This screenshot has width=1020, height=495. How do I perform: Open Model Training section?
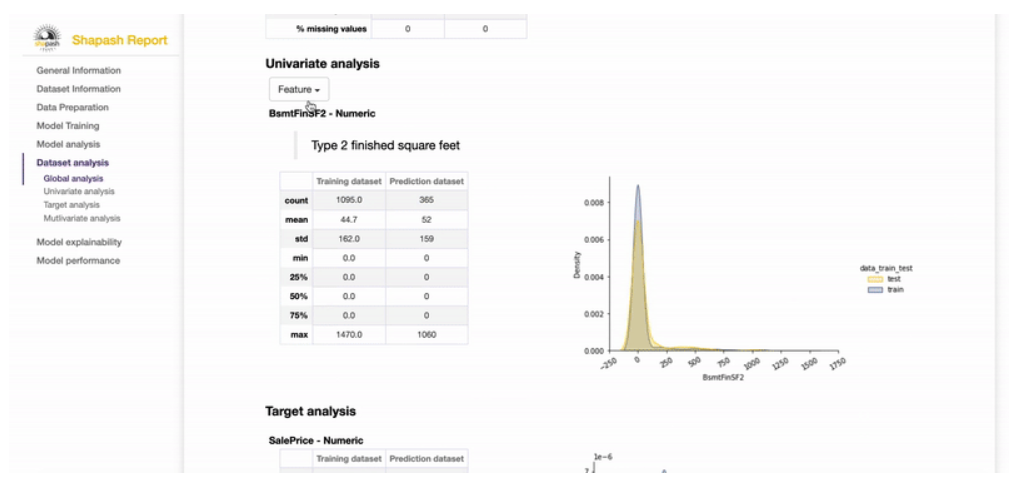68,126
